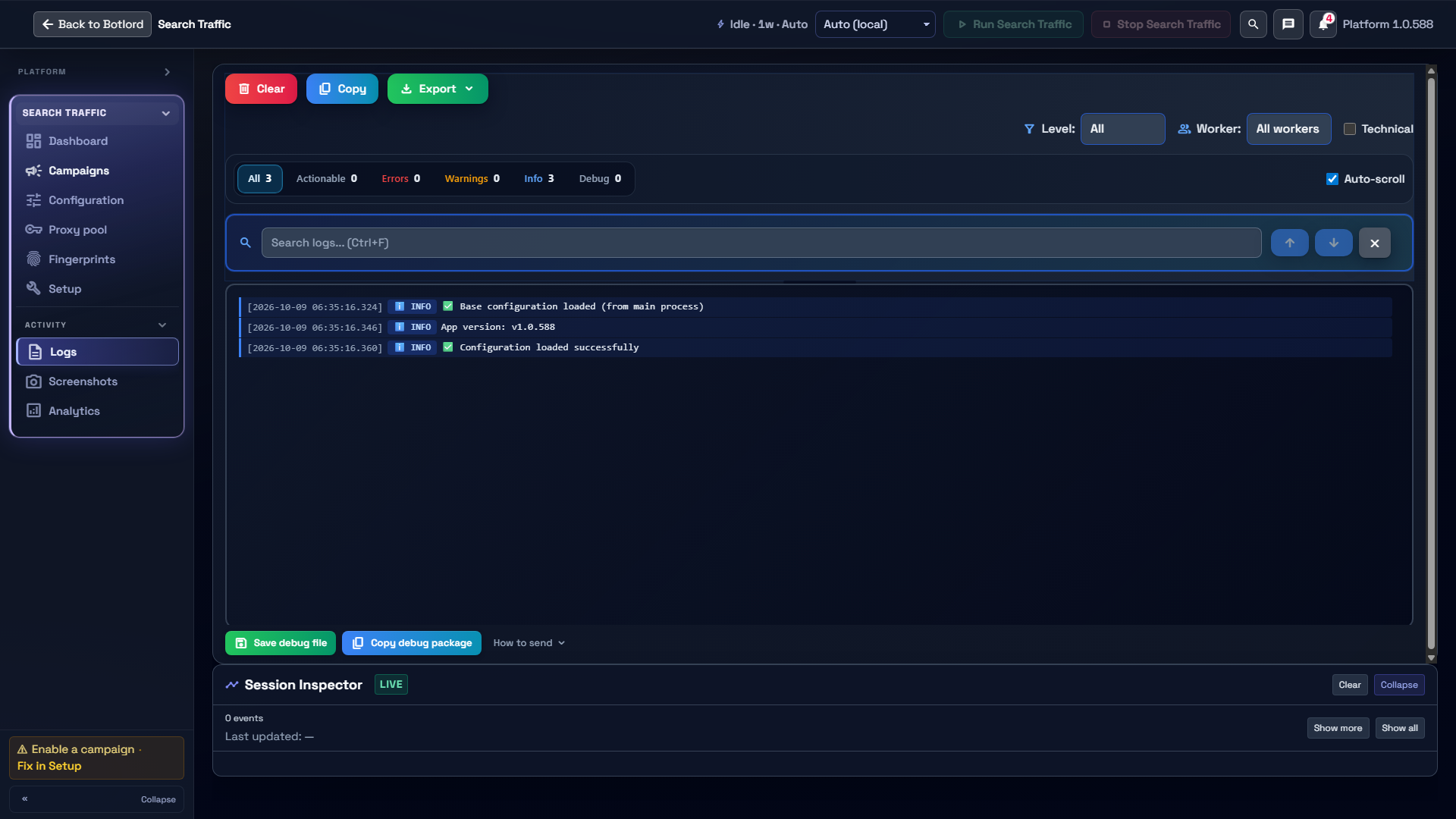
Task: Focus the Search logs input field
Action: point(761,243)
